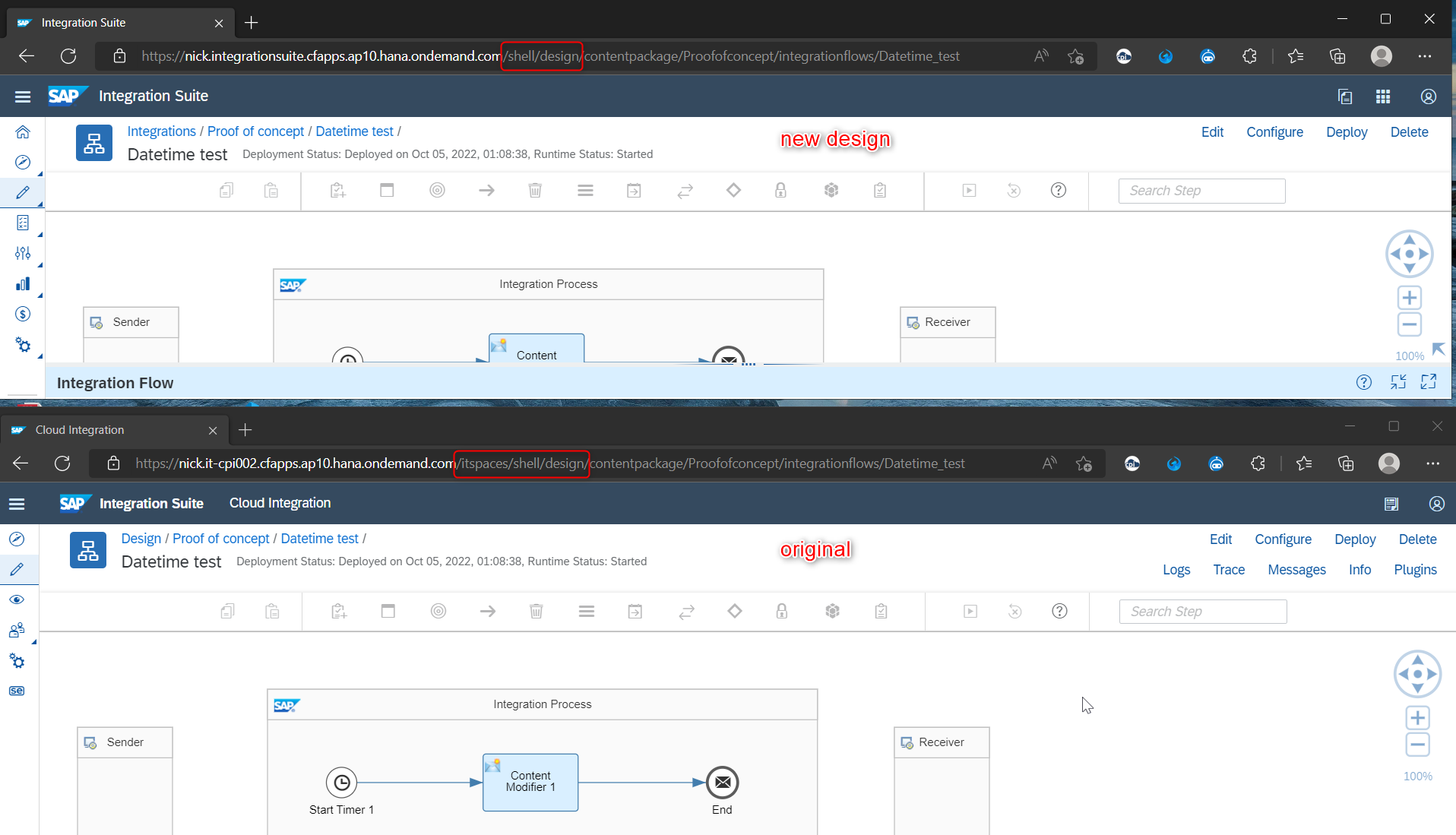Open browser profile menu in address bar row
The height and width of the screenshot is (835, 1456).
[x=1381, y=55]
